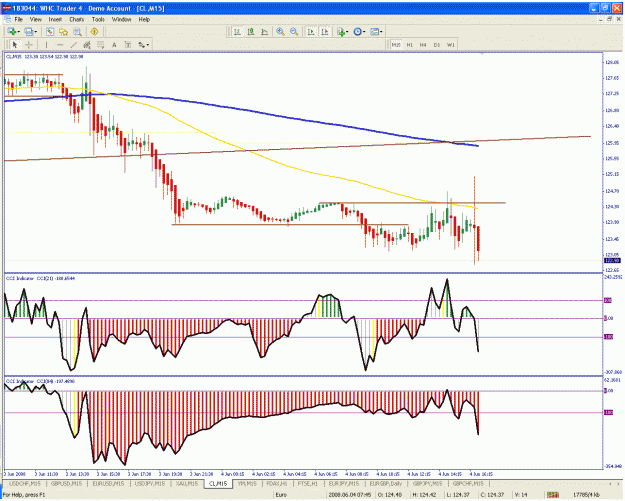
Task: Switch to GBPCHF,M15 chart tab
Action: [468, 483]
